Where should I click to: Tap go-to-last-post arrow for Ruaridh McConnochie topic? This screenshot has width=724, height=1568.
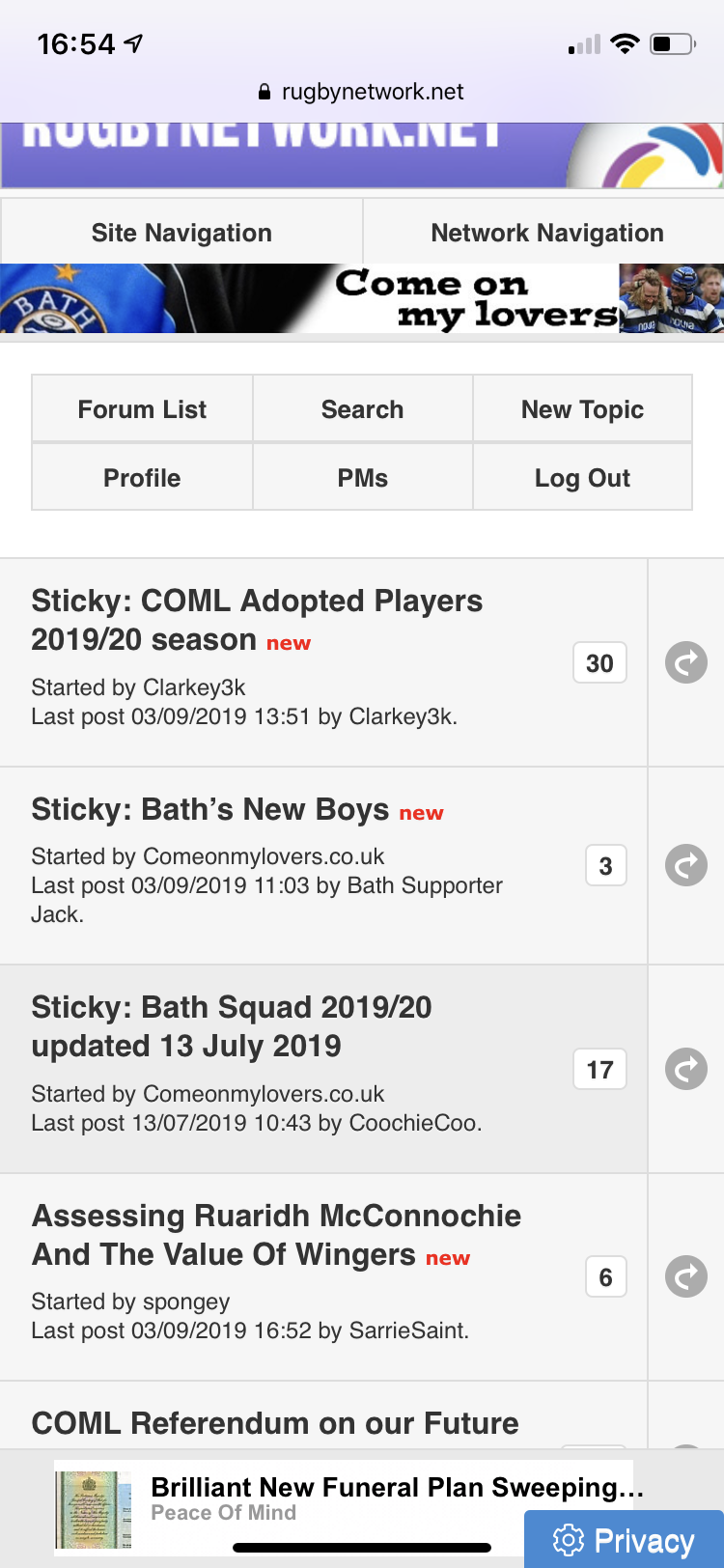[x=686, y=1276]
